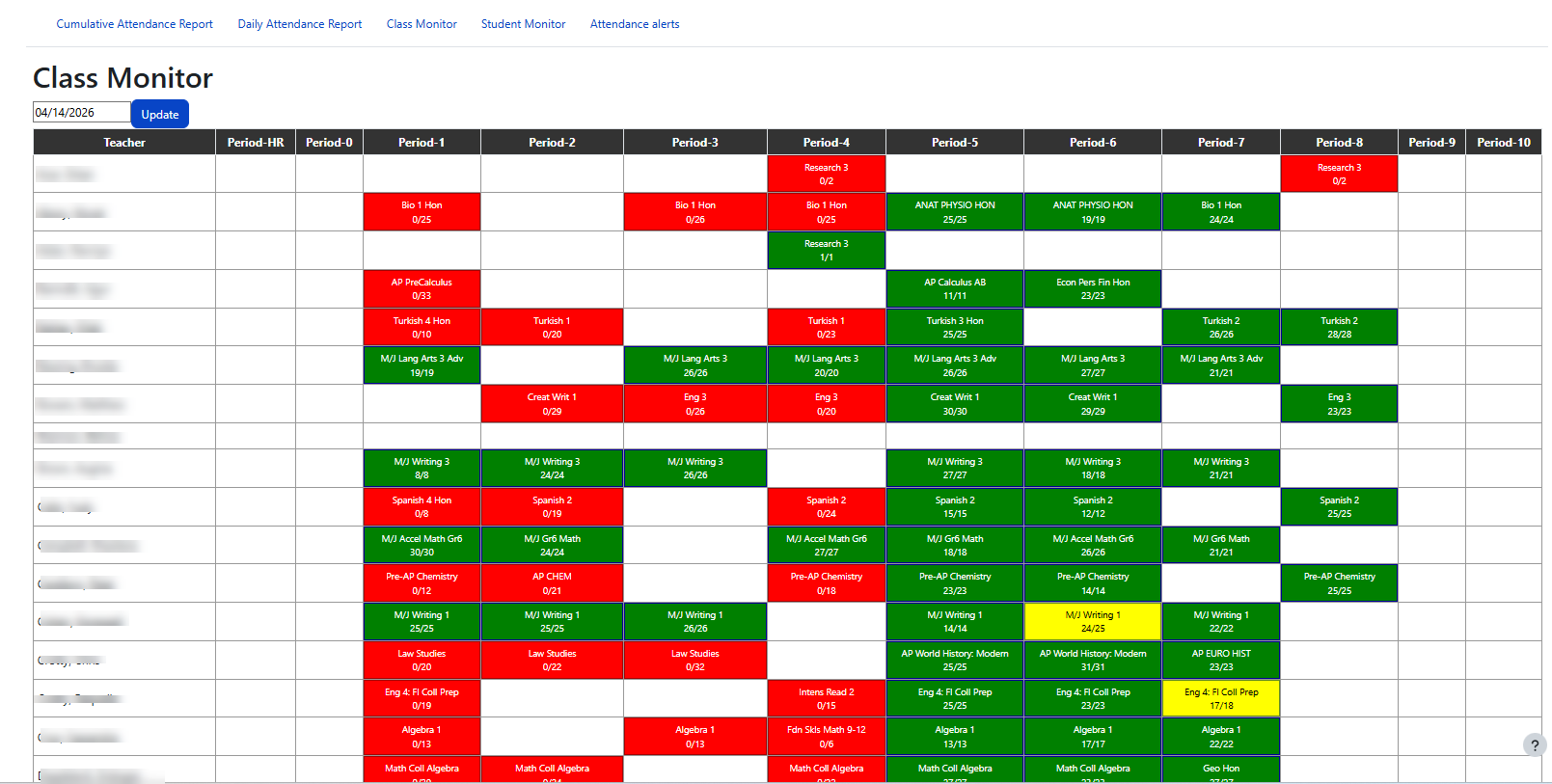Image resolution: width=1552 pixels, height=784 pixels.
Task: Select yellow Eng 4: Fl Coll Prep 17/18 cell
Action: [1221, 698]
